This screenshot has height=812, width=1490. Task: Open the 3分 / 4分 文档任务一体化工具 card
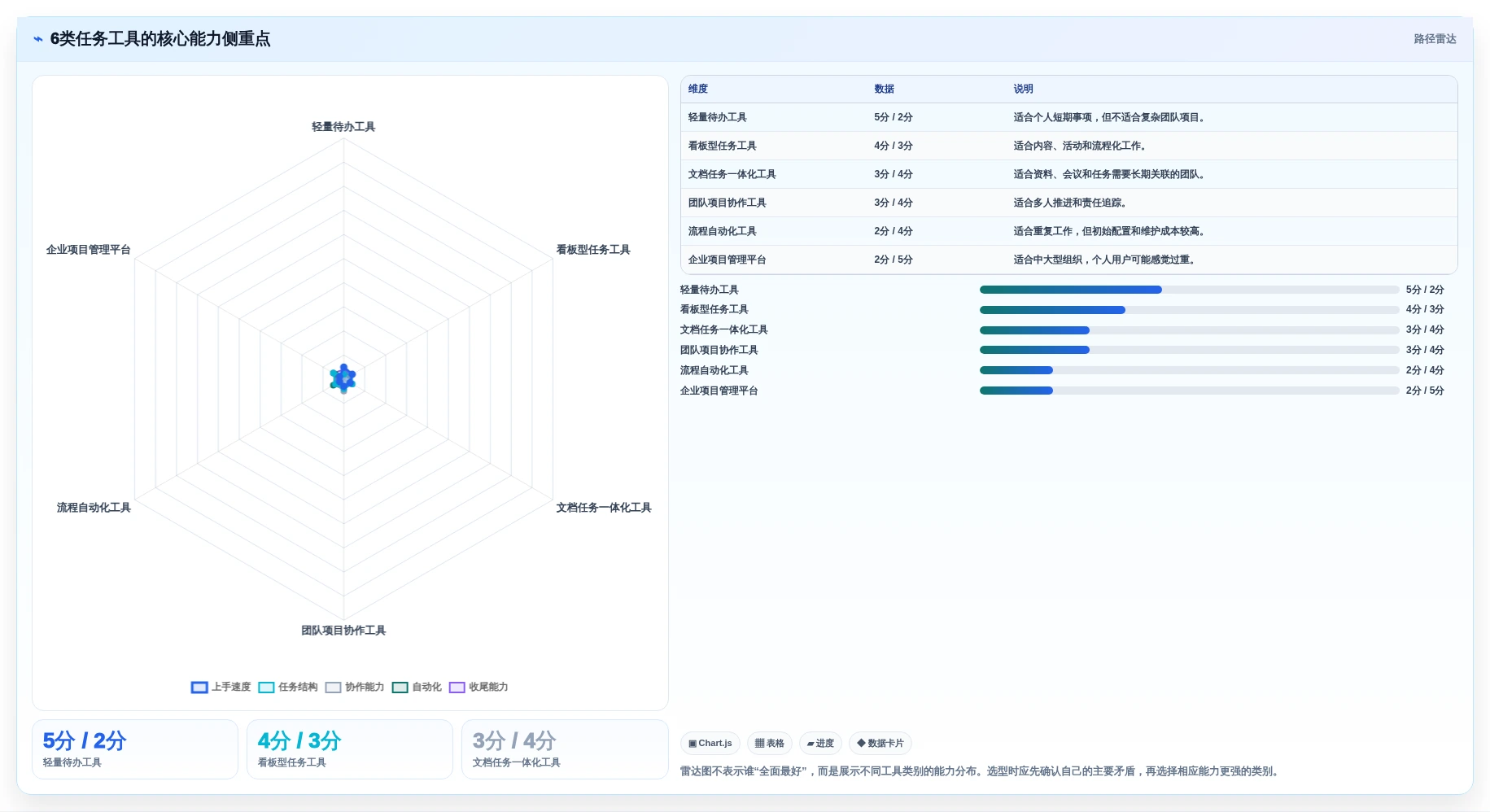click(565, 749)
